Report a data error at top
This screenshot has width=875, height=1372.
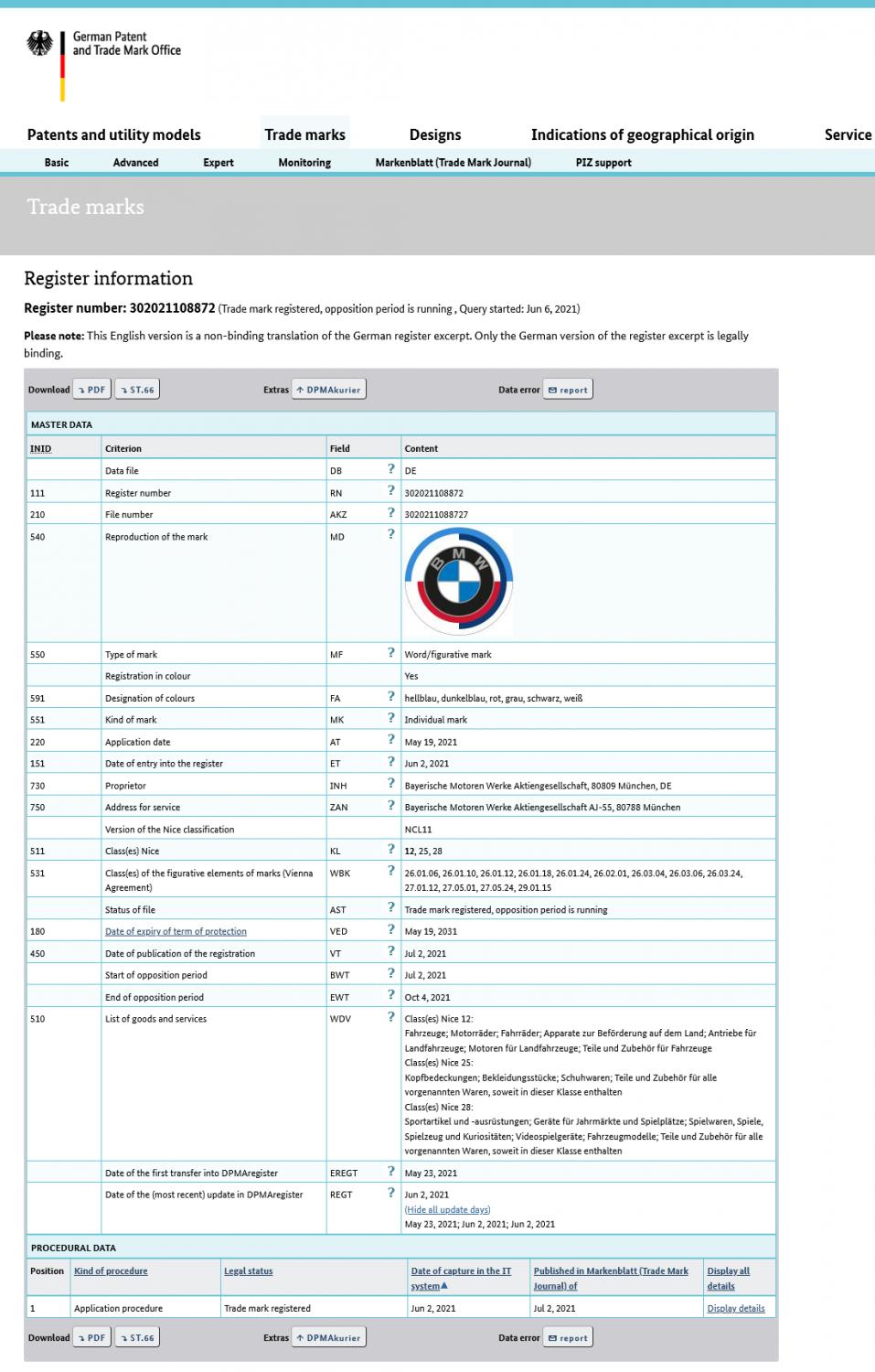(568, 390)
